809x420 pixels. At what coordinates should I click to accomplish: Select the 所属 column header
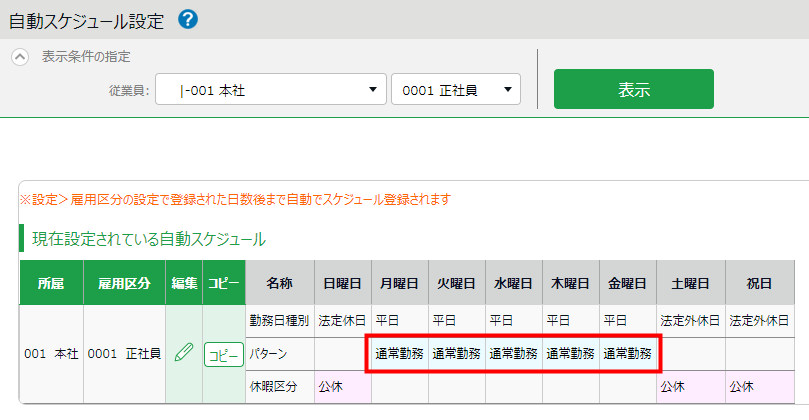tap(51, 283)
